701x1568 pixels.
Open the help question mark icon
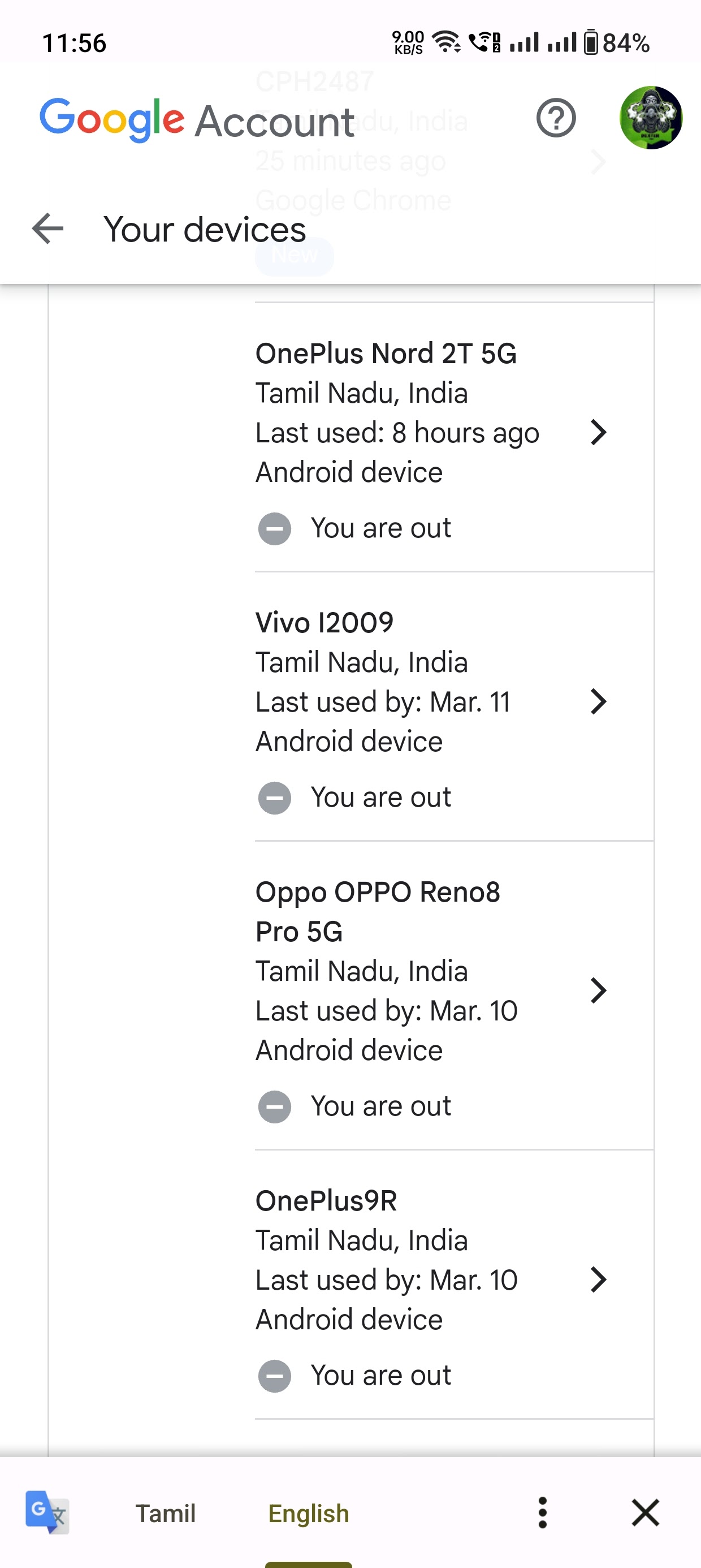coord(556,118)
